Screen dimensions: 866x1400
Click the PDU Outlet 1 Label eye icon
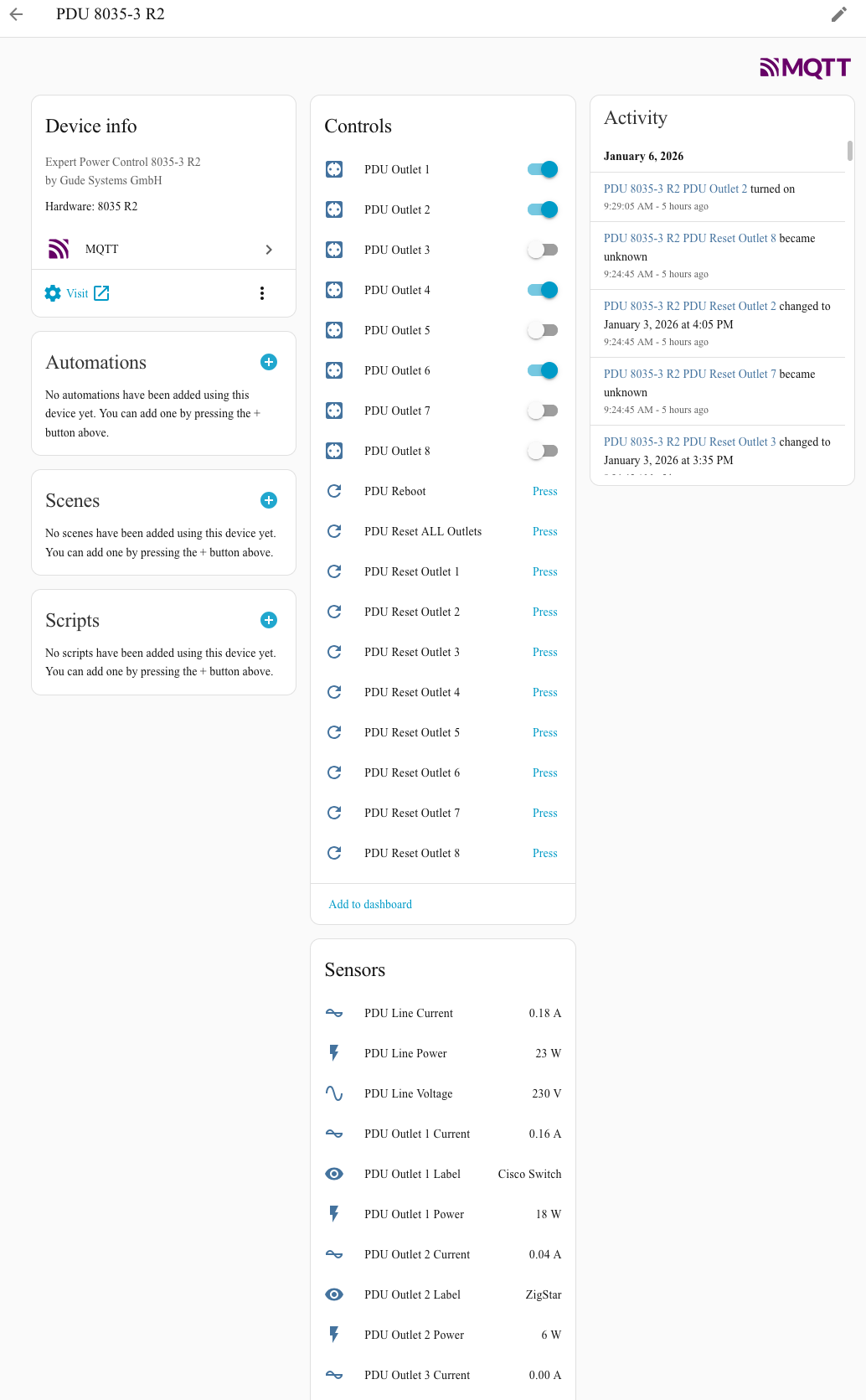[x=334, y=1174]
